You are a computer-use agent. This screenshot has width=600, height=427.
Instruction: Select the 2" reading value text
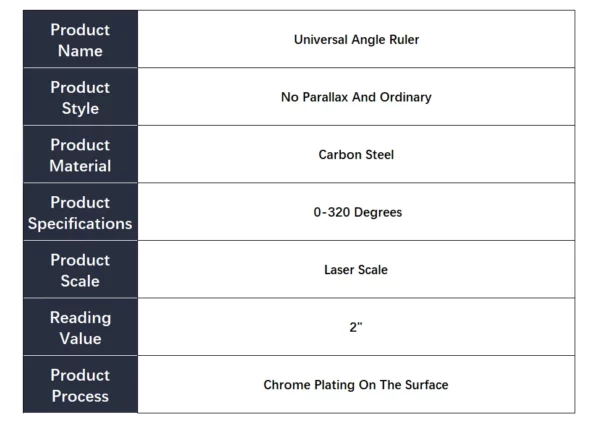point(356,328)
